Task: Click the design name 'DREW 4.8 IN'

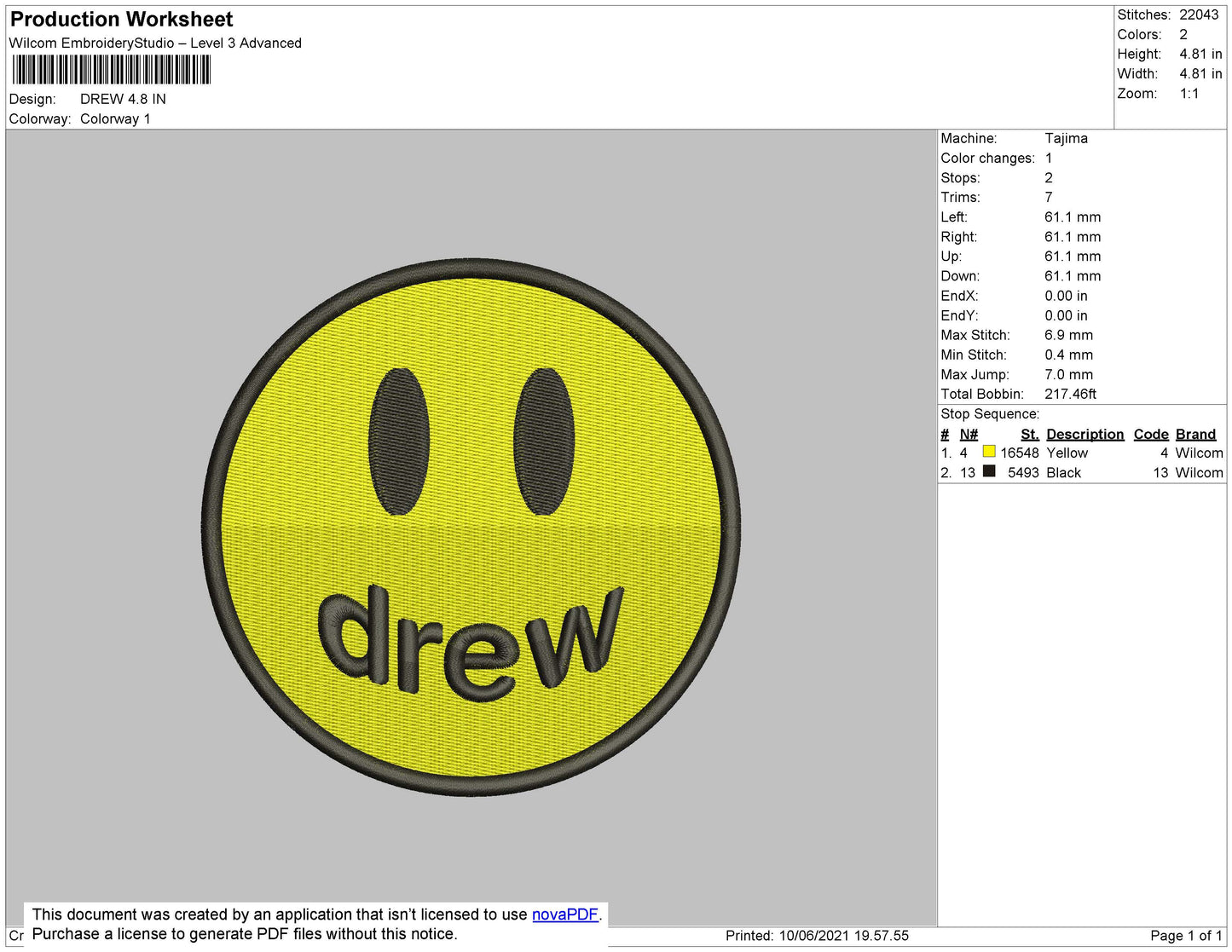Action: point(123,99)
